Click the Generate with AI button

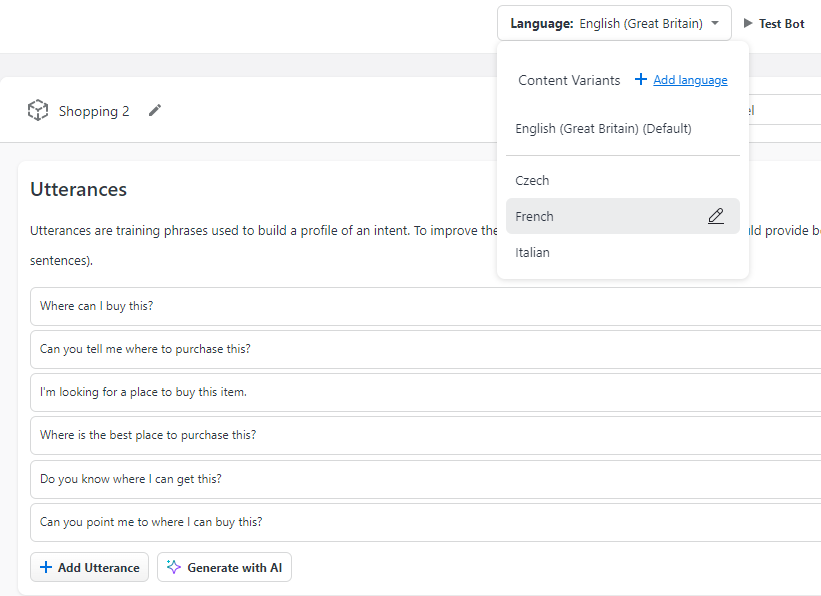click(224, 567)
